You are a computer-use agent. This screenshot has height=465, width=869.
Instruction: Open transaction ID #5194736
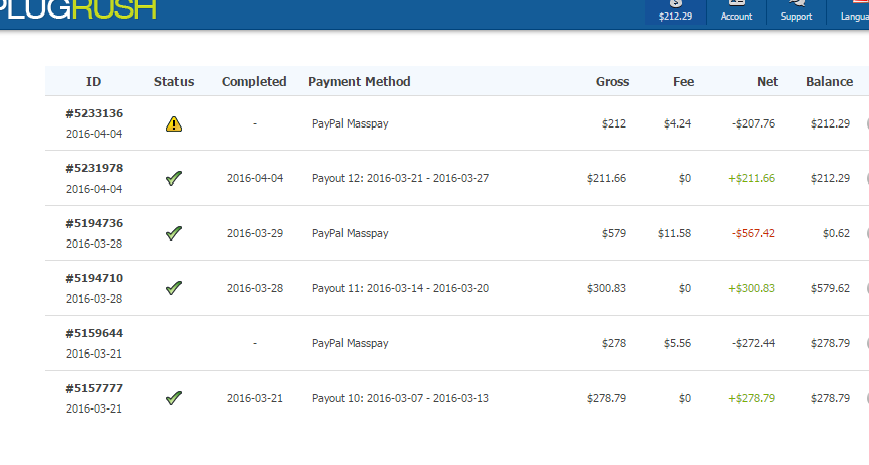tap(94, 223)
